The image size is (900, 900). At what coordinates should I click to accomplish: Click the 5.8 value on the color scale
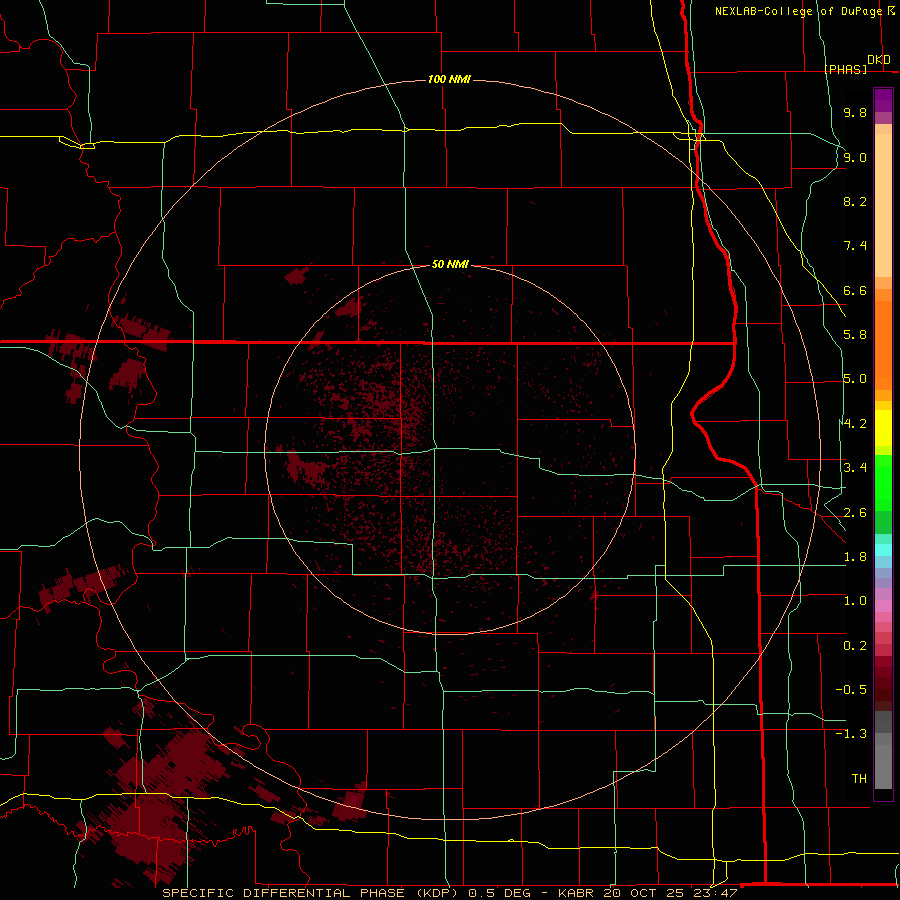855,335
